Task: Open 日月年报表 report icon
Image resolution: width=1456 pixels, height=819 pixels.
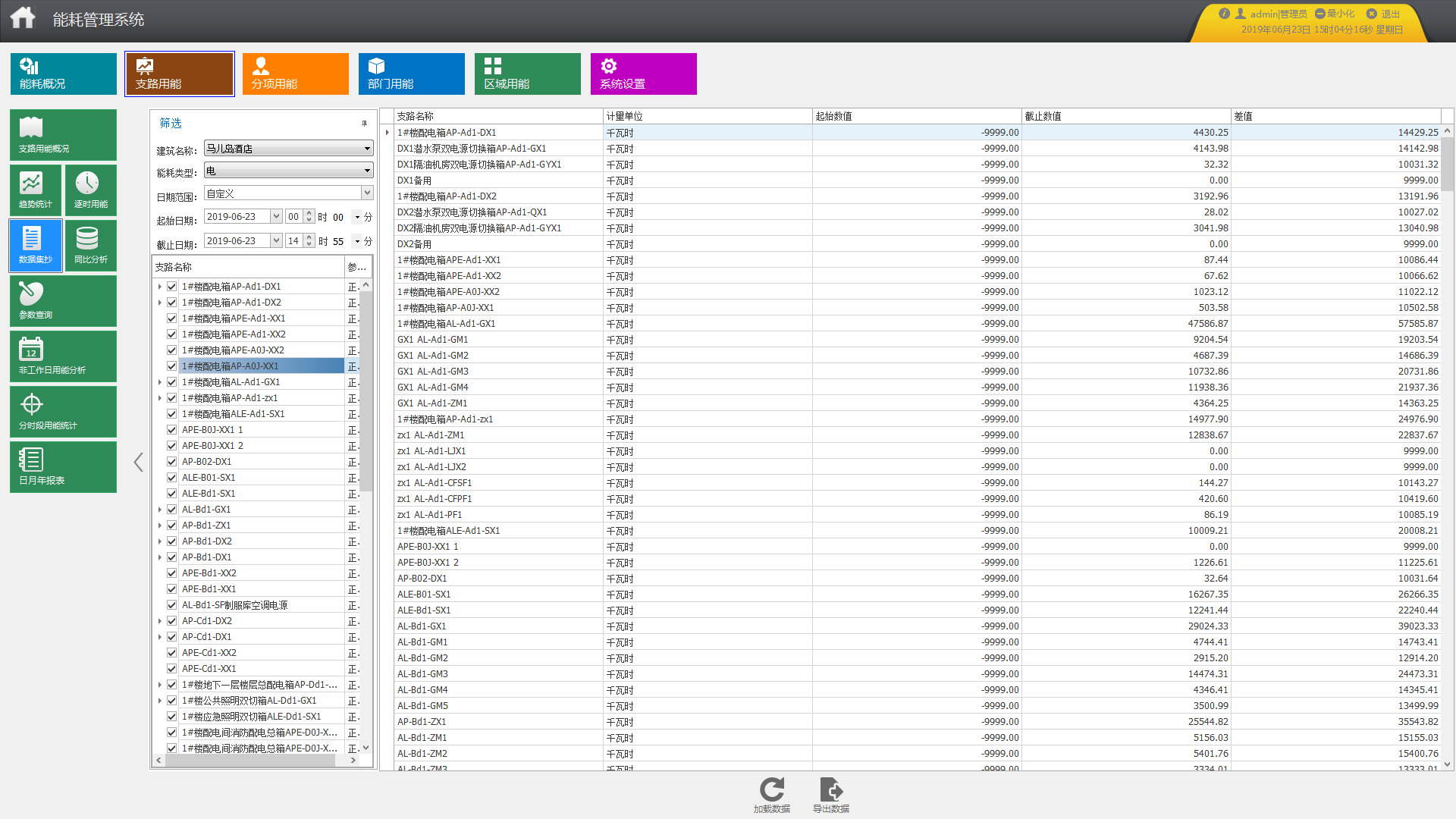Action: pos(63,466)
